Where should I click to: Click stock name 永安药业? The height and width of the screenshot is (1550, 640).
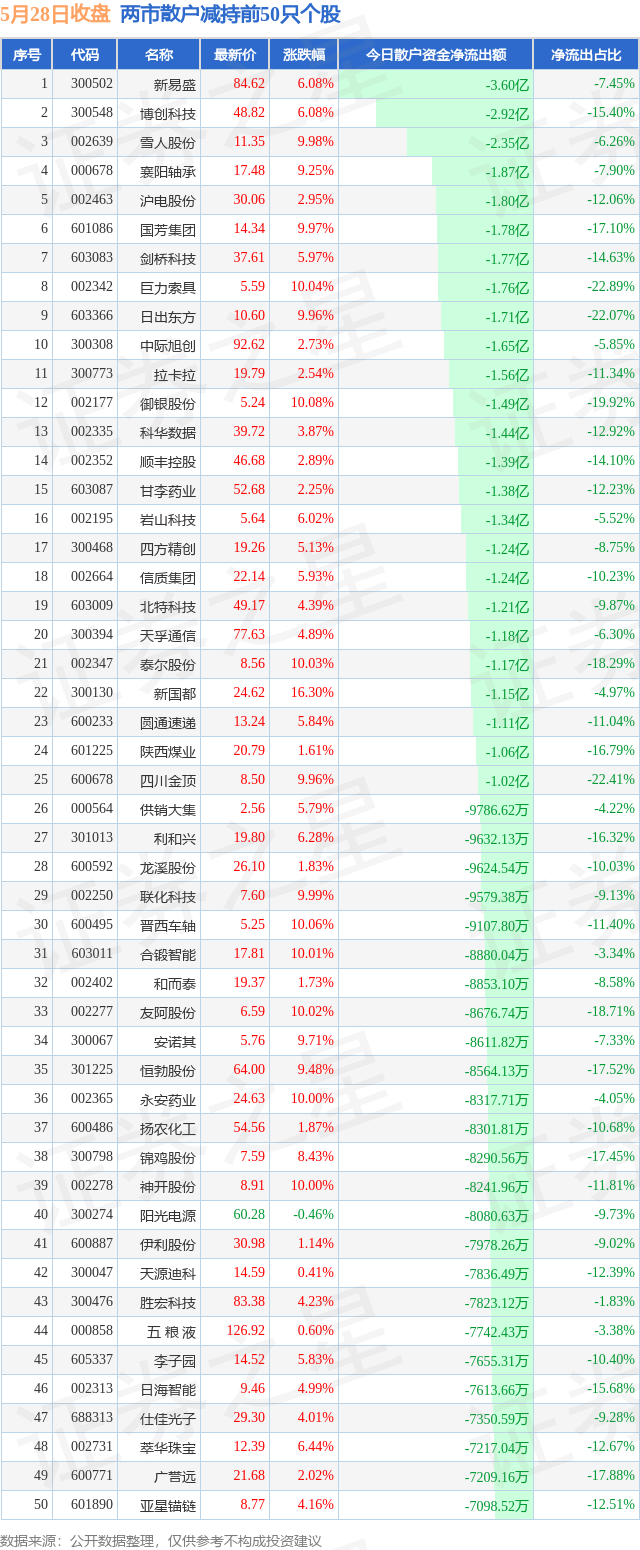click(168, 1099)
